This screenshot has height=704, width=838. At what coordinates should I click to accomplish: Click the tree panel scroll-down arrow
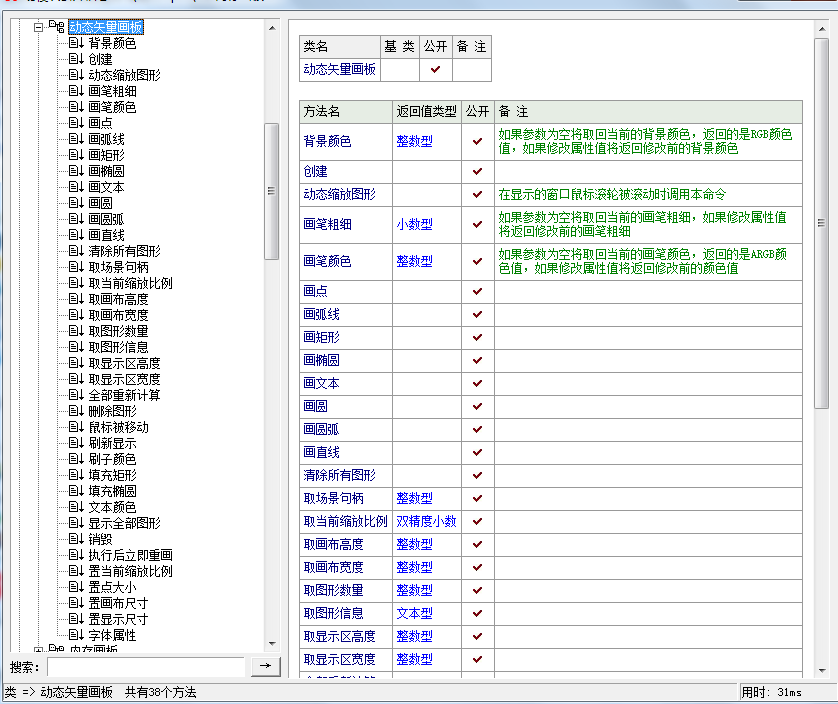(272, 644)
